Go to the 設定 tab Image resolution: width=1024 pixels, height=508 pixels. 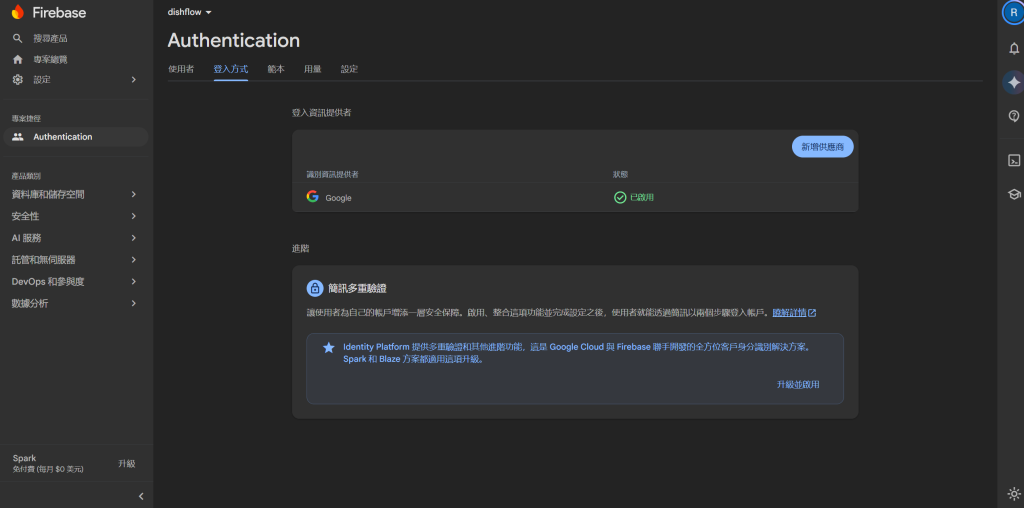(349, 69)
